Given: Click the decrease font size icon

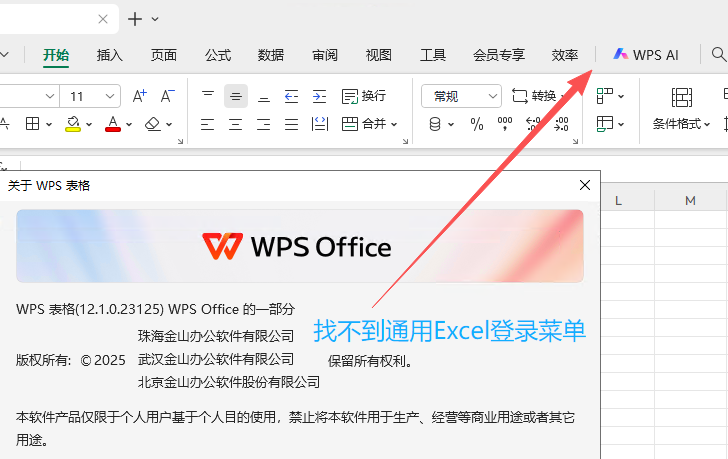Looking at the screenshot, I should point(168,96).
